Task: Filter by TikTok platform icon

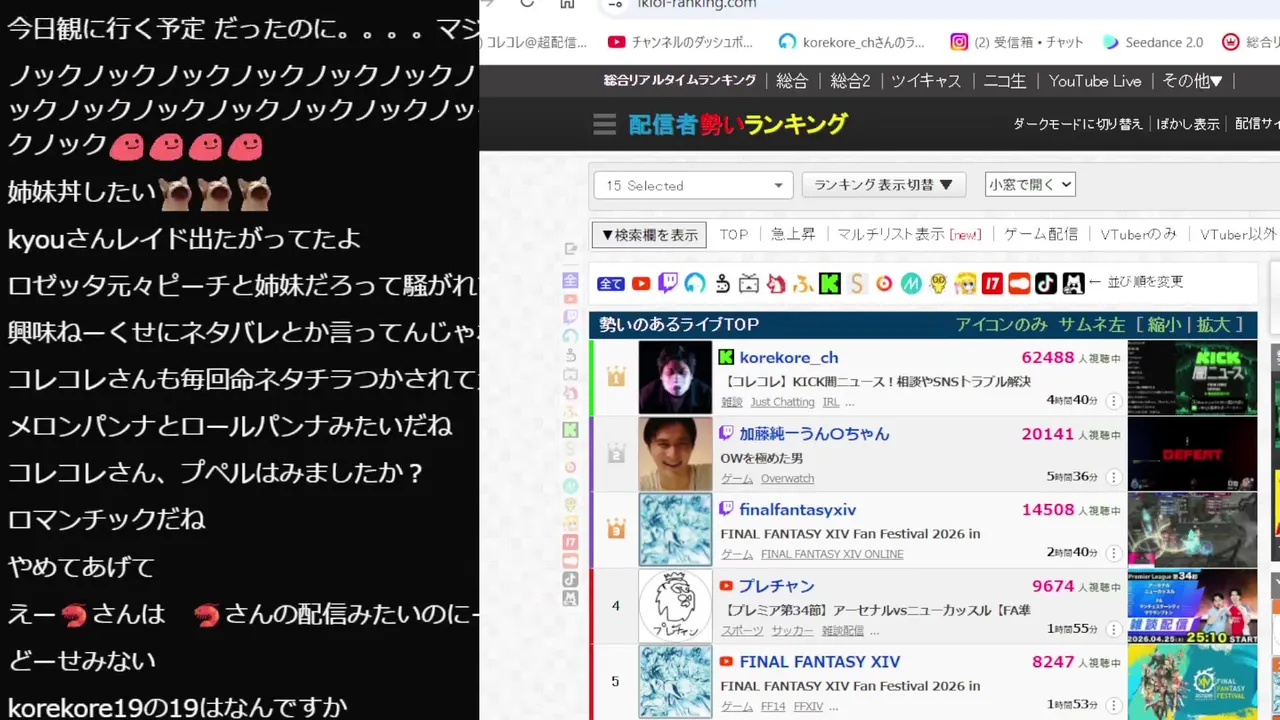Action: [x=1046, y=284]
